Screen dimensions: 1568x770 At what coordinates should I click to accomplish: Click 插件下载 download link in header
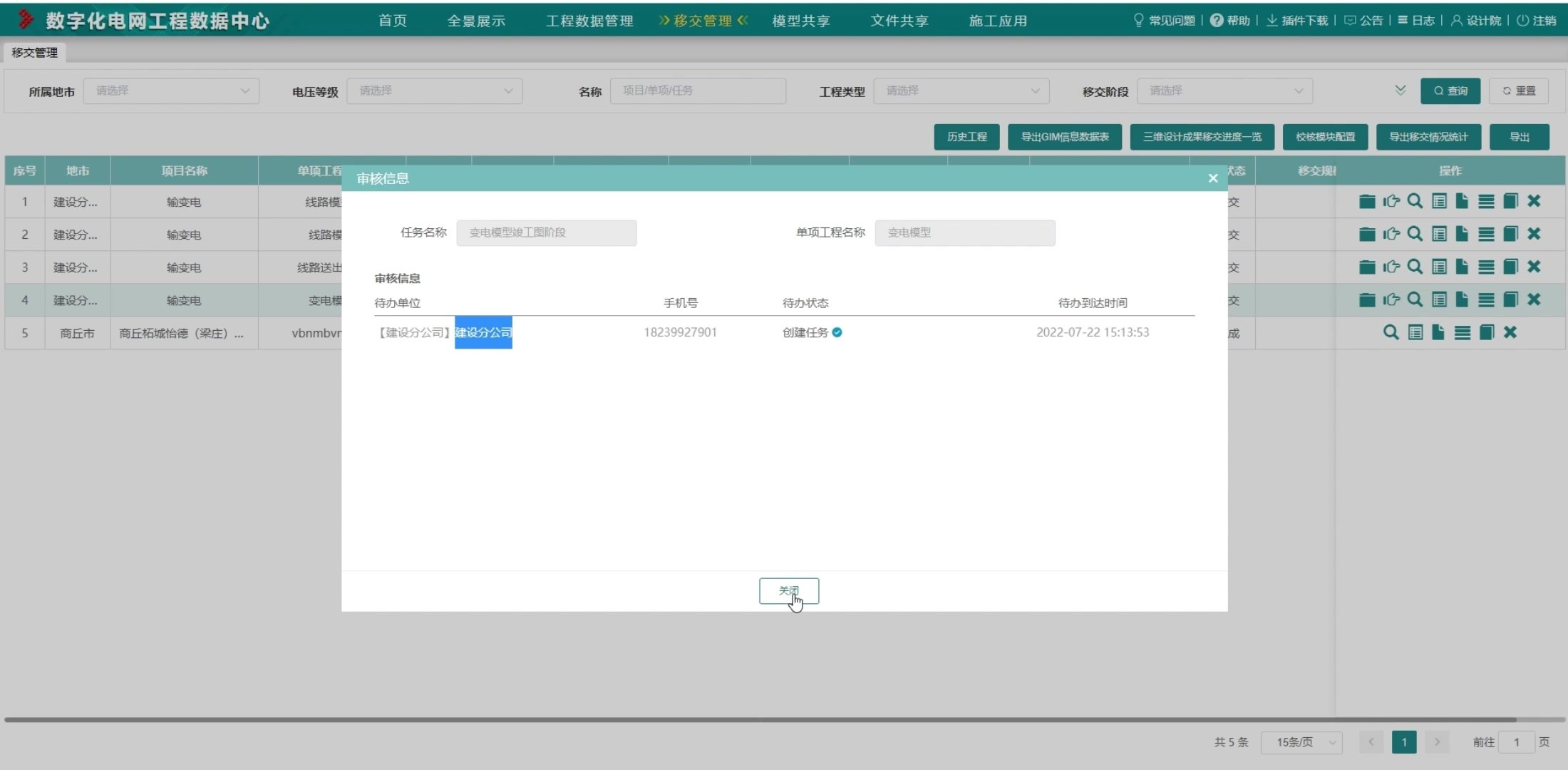pyautogui.click(x=1297, y=21)
